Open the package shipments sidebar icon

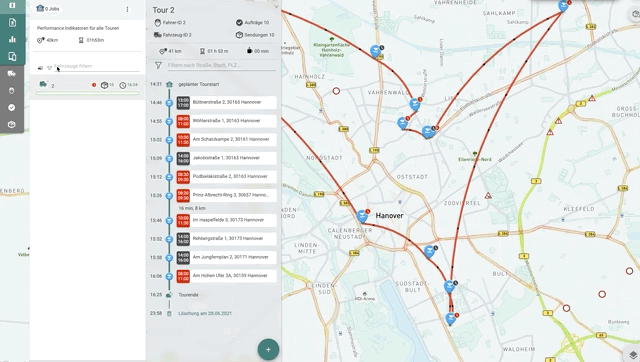click(11, 124)
